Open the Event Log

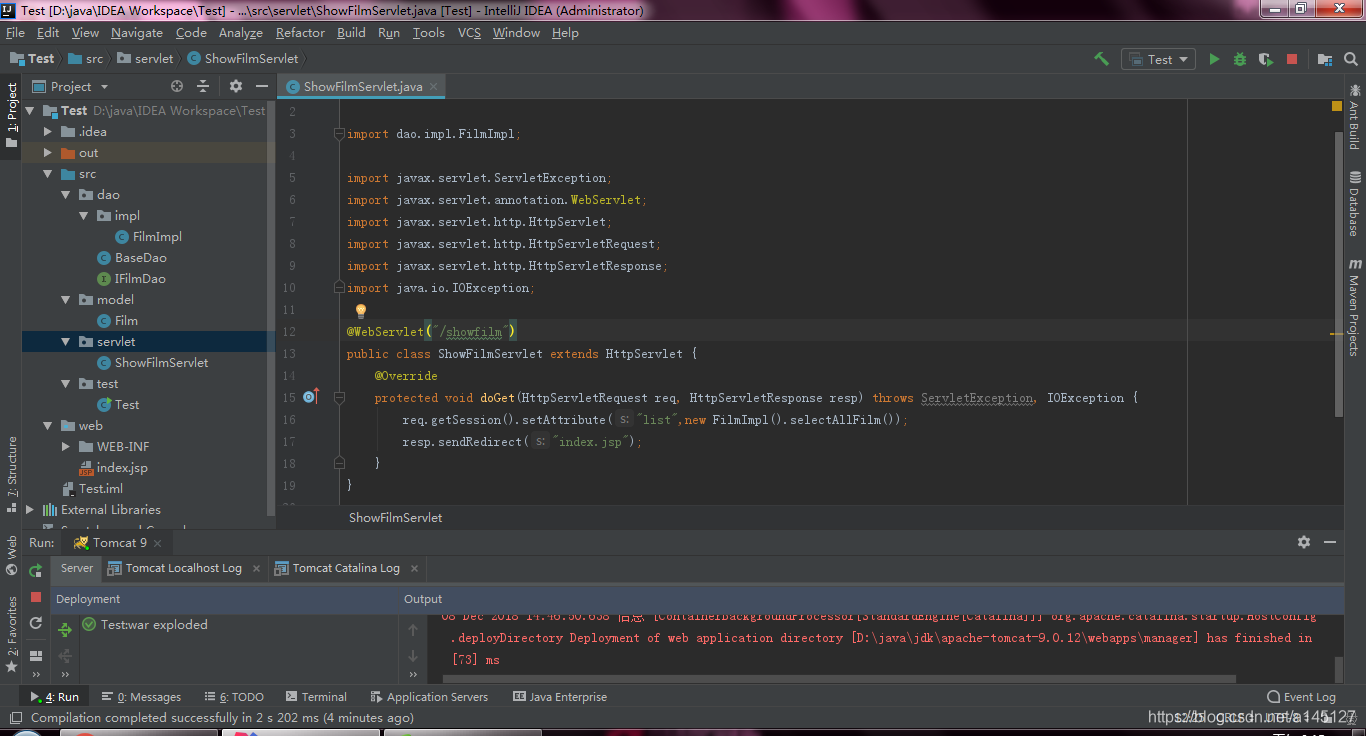[x=1300, y=697]
